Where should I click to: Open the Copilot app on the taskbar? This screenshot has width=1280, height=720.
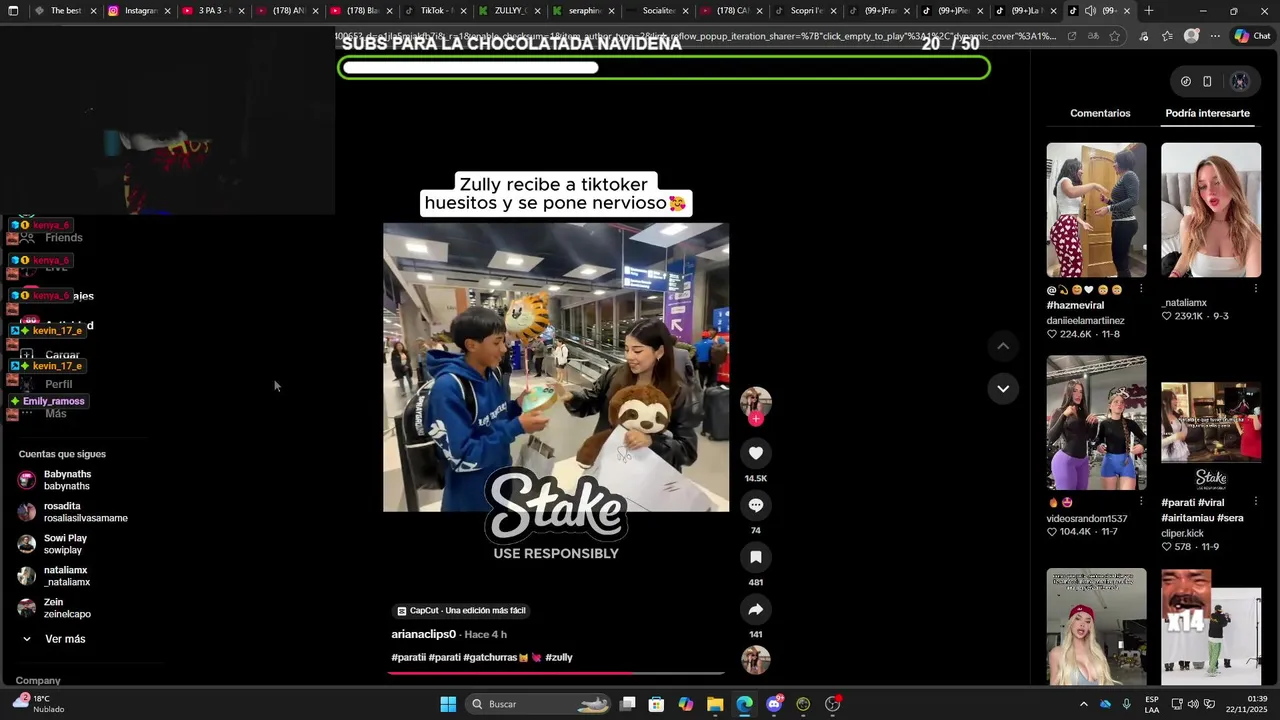(686, 704)
